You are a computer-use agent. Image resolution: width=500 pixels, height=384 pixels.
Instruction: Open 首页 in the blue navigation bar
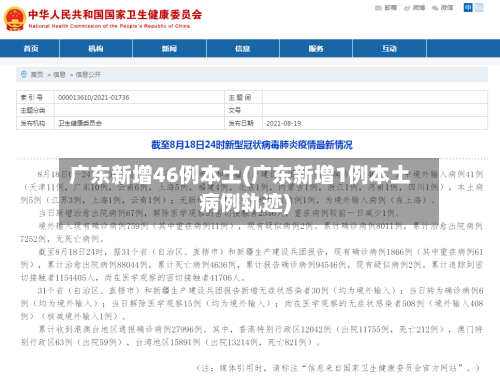point(31,49)
